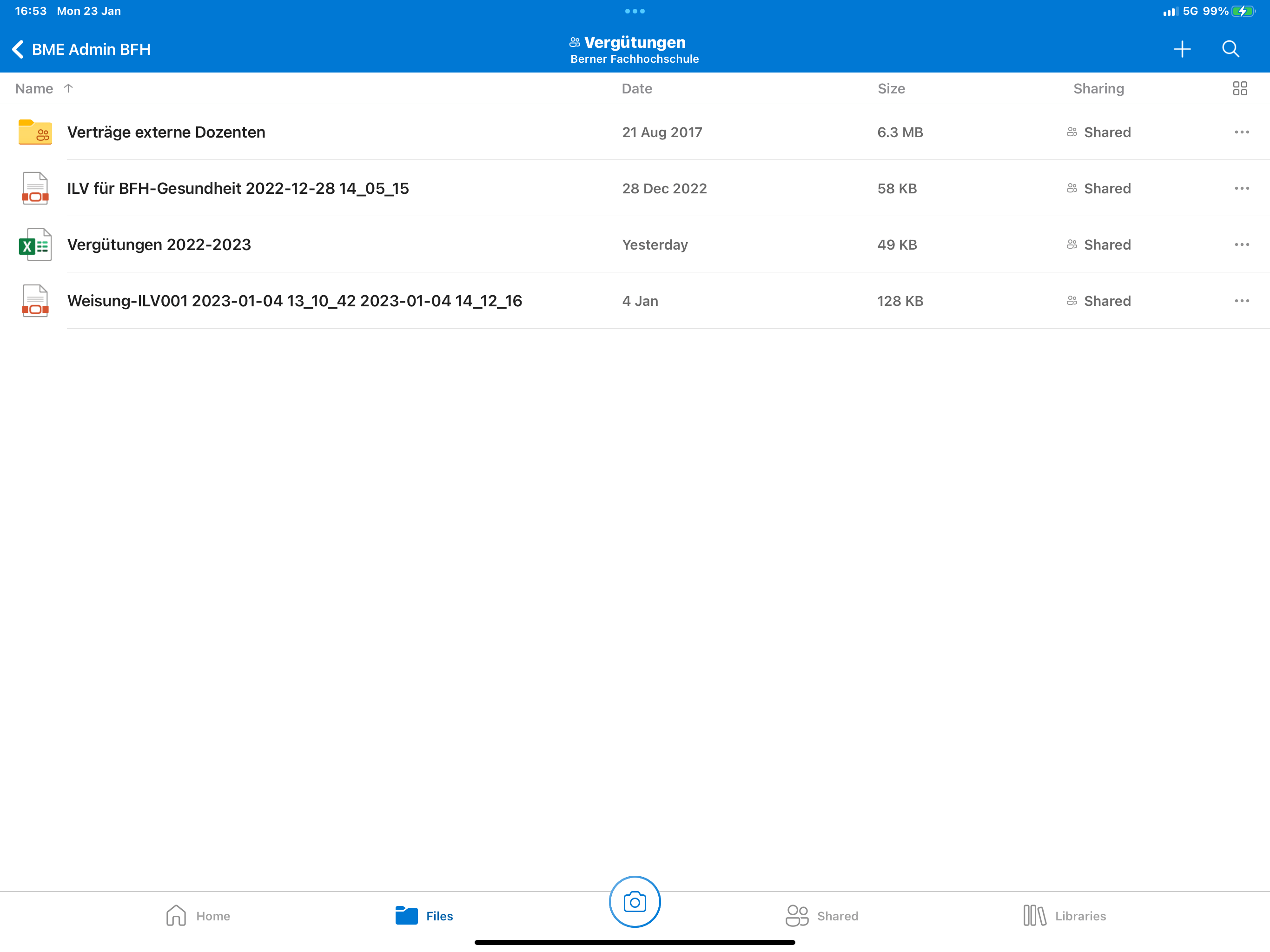The height and width of the screenshot is (952, 1270).
Task: Open more options for Verträge externe Dozenten
Action: pos(1242,132)
